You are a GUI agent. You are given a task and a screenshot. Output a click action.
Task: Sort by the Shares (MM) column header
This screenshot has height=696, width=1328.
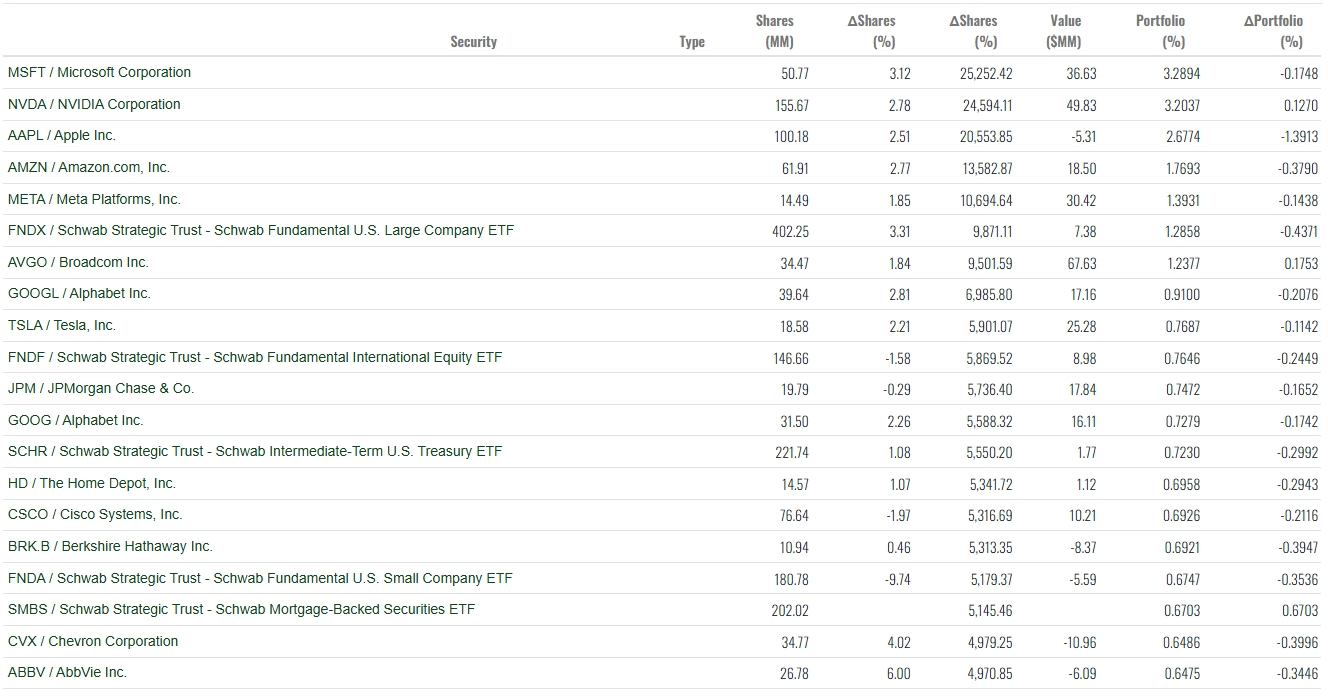776,31
